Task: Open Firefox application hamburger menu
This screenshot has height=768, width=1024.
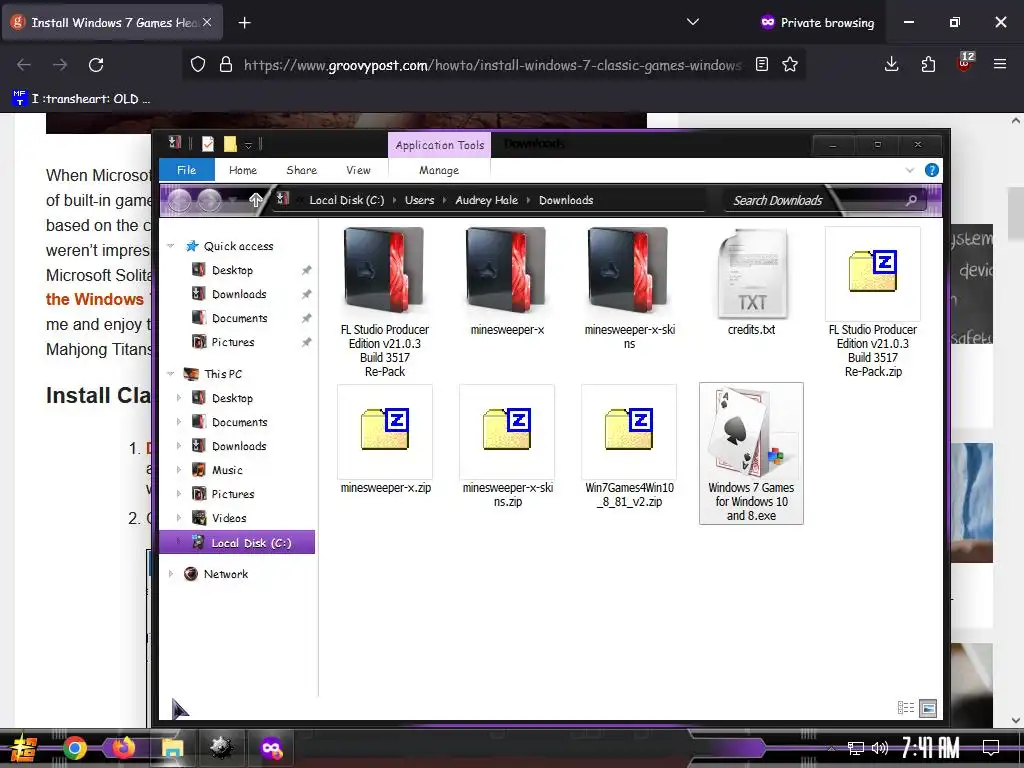Action: point(1000,64)
